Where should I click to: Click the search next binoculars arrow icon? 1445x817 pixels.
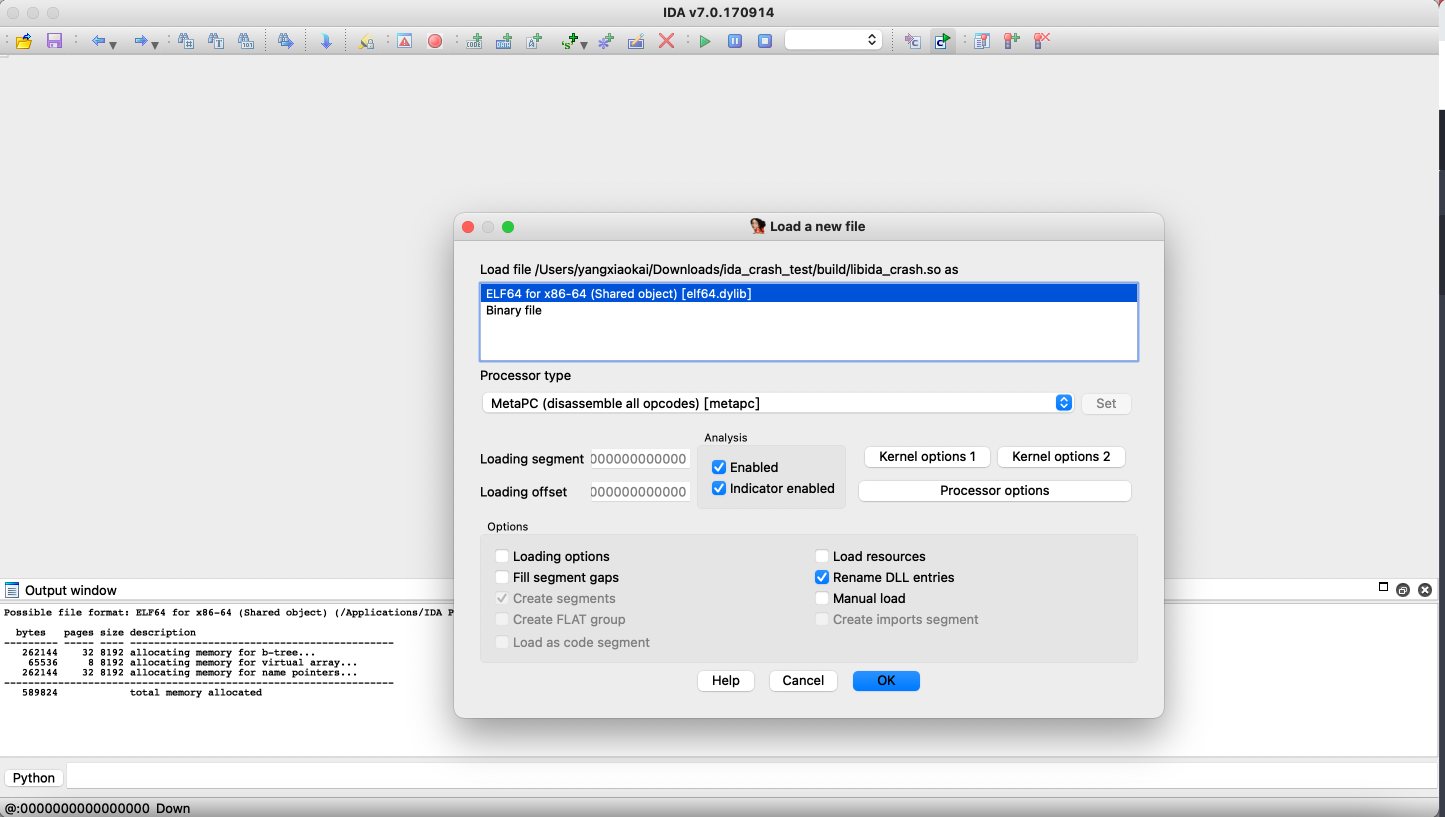(x=286, y=41)
